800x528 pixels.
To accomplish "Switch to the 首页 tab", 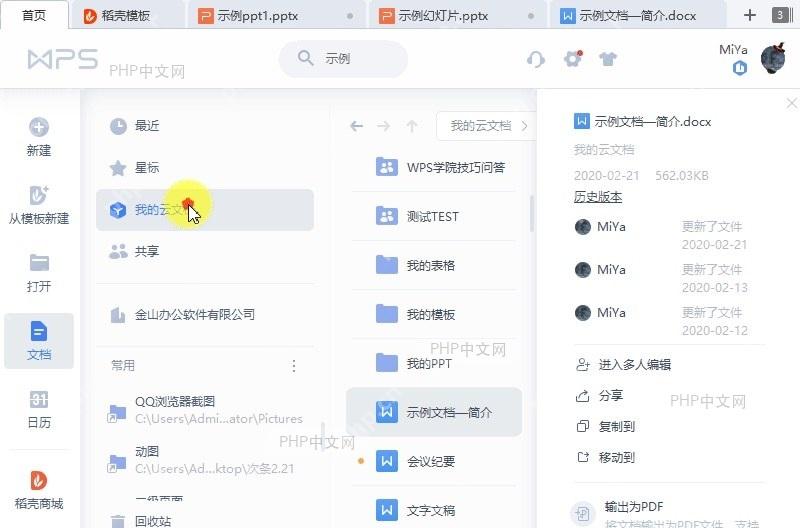I will (x=34, y=15).
